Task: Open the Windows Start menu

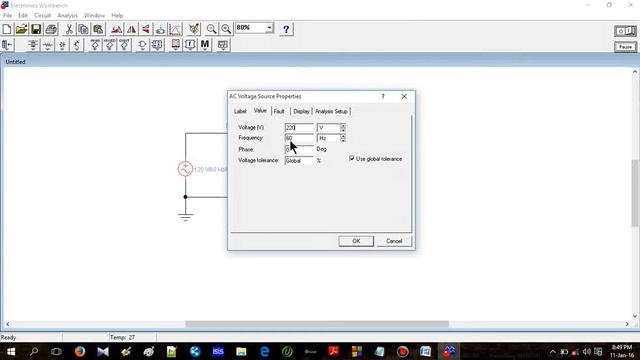Action: [x=11, y=351]
